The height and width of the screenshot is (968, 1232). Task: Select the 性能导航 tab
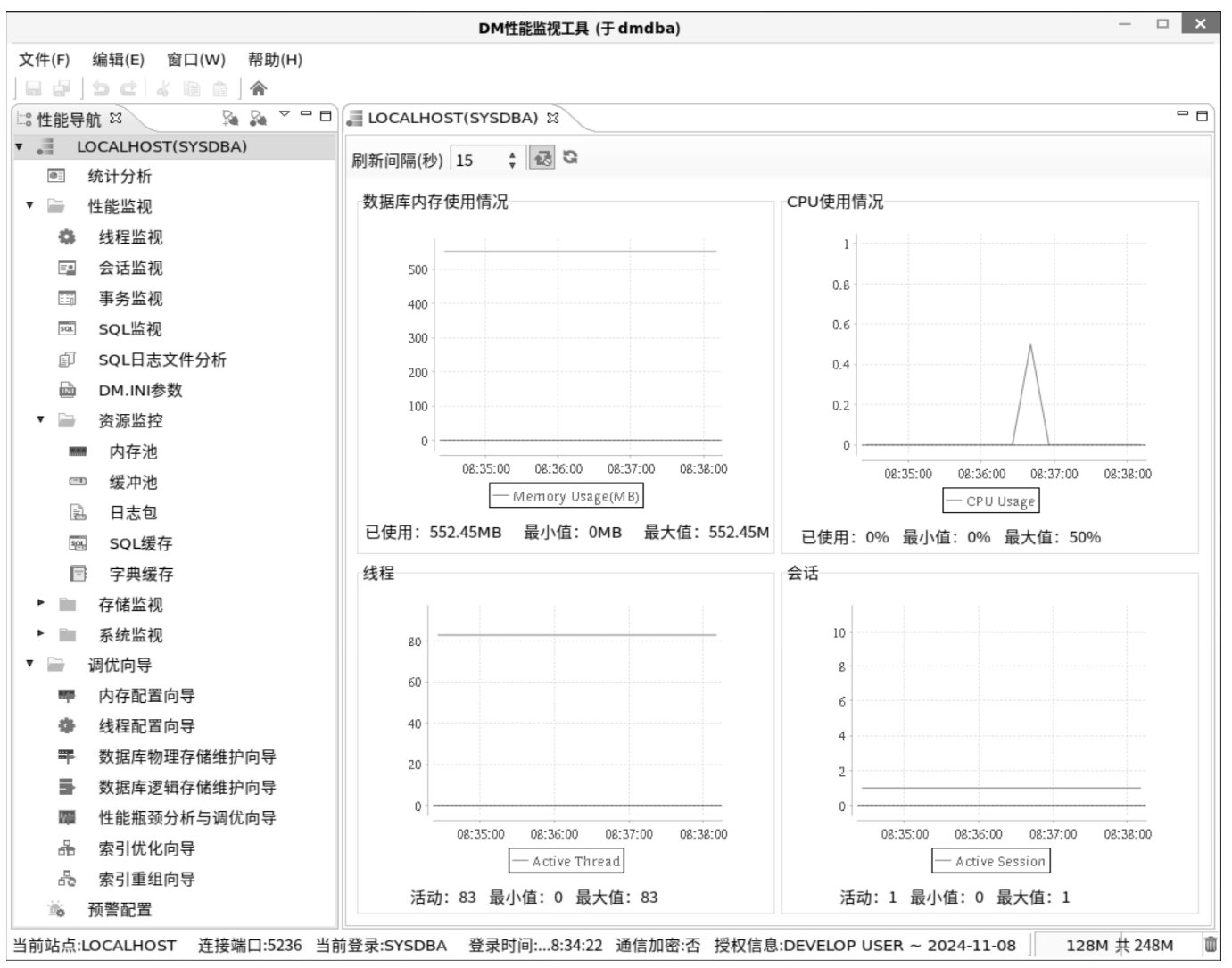tap(69, 119)
